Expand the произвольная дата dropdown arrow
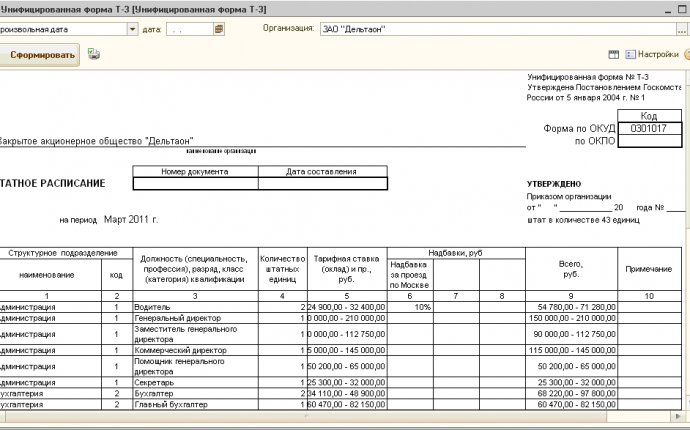The height and width of the screenshot is (430, 690). click(132, 29)
